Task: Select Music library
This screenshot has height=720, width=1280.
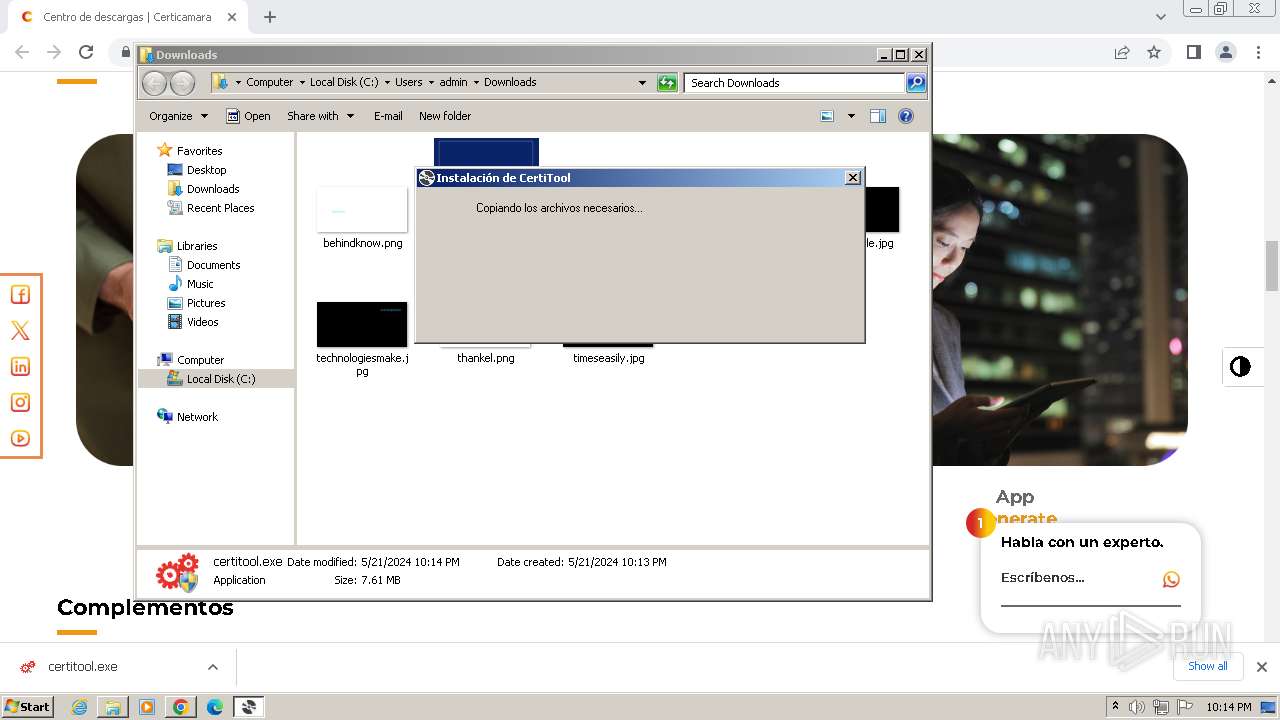Action: pyautogui.click(x=200, y=284)
